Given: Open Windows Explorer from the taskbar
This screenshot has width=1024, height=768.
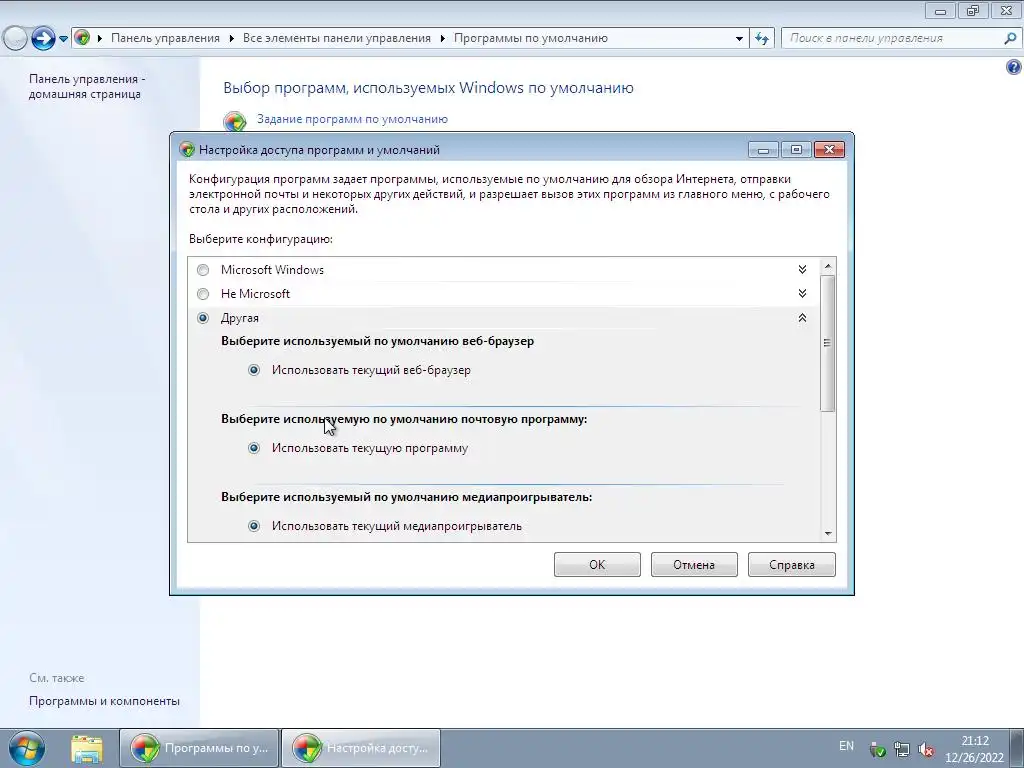Looking at the screenshot, I should click(x=87, y=748).
